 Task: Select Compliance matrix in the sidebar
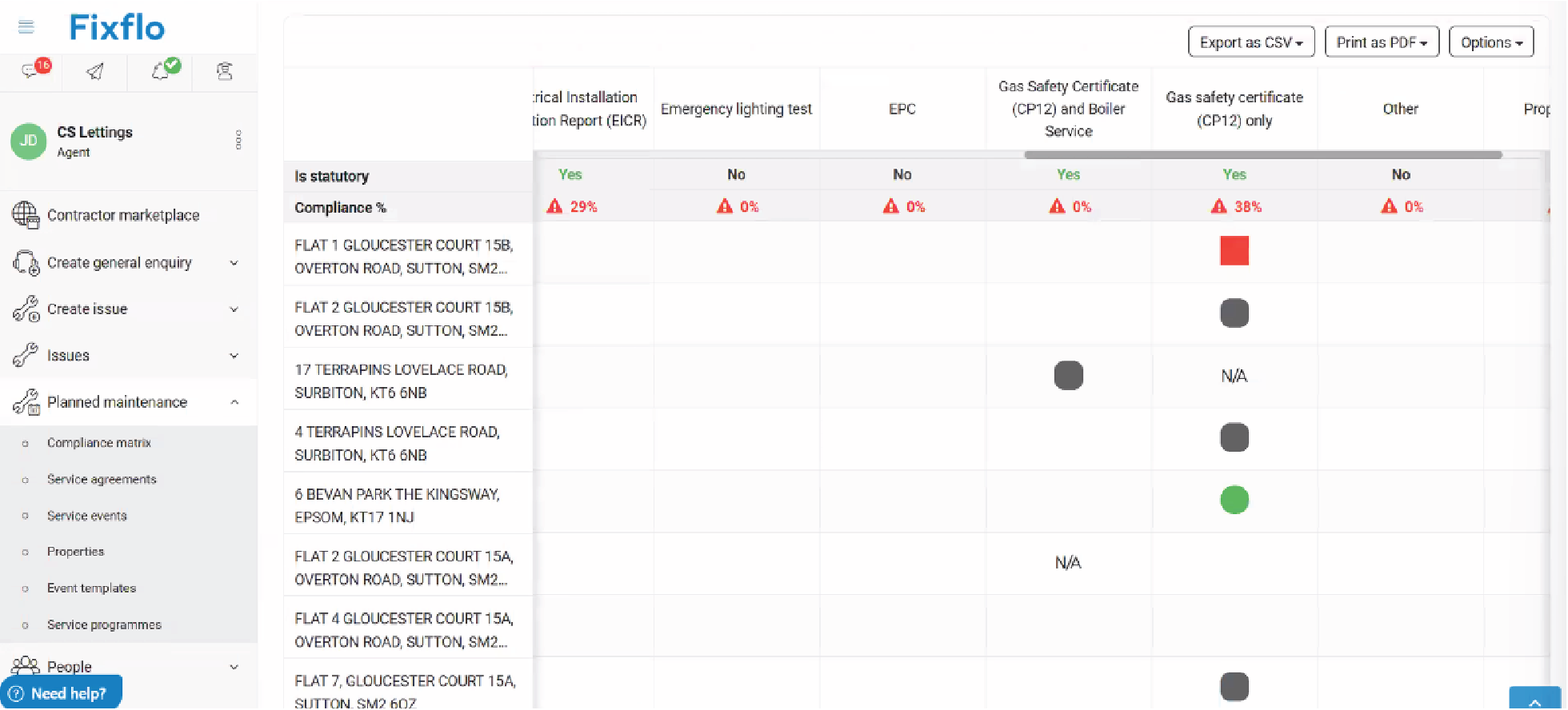(x=98, y=443)
